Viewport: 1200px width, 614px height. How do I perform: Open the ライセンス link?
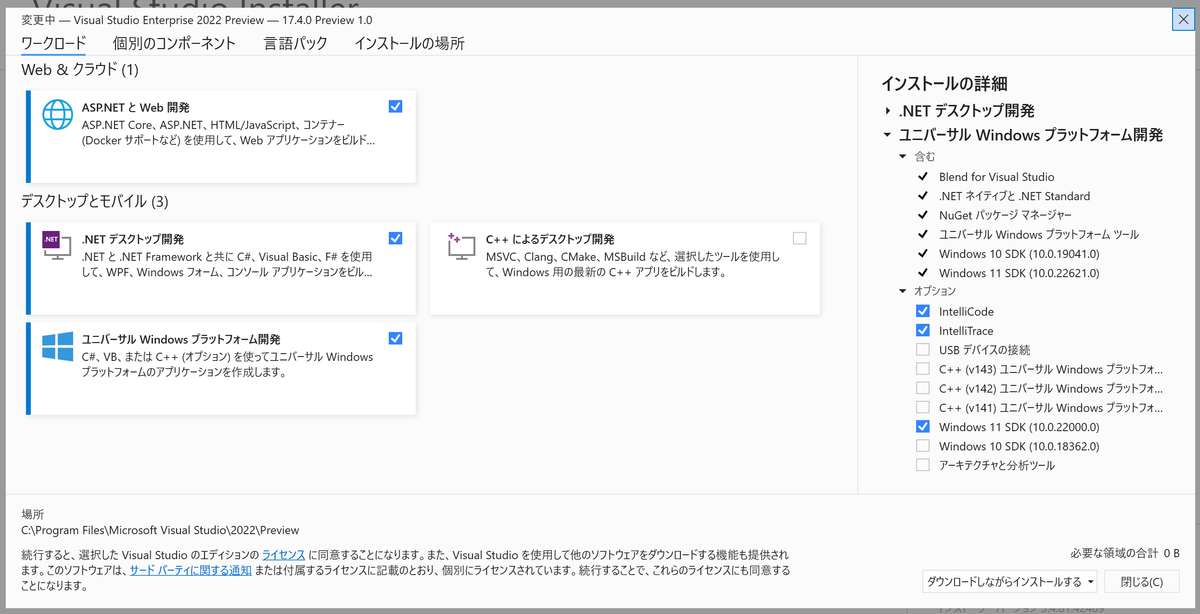pos(284,554)
